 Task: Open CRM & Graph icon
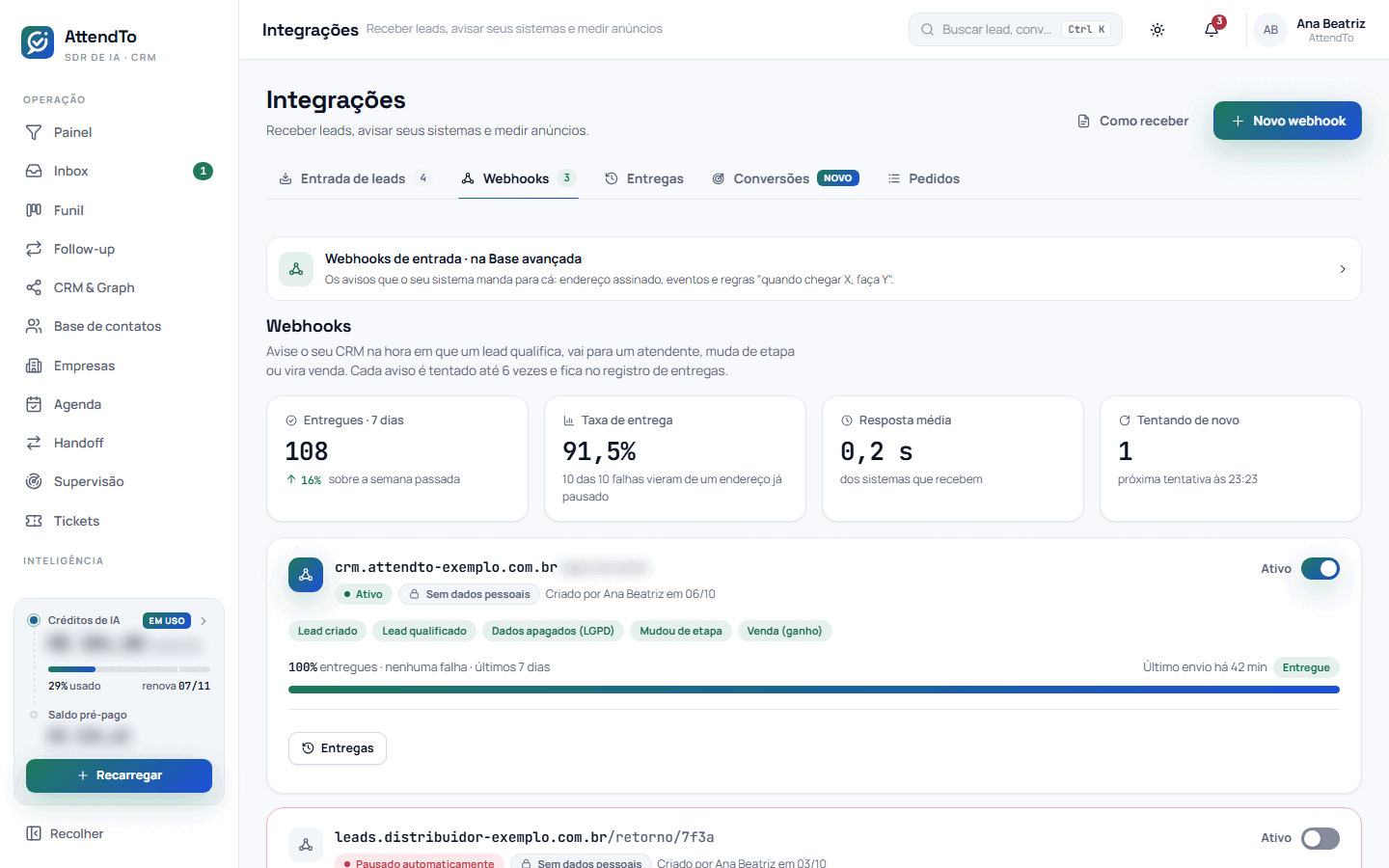pyautogui.click(x=34, y=287)
